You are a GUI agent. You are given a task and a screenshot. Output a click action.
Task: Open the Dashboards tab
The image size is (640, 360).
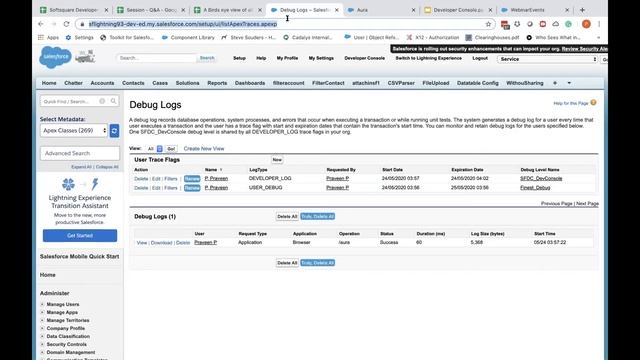[250, 83]
